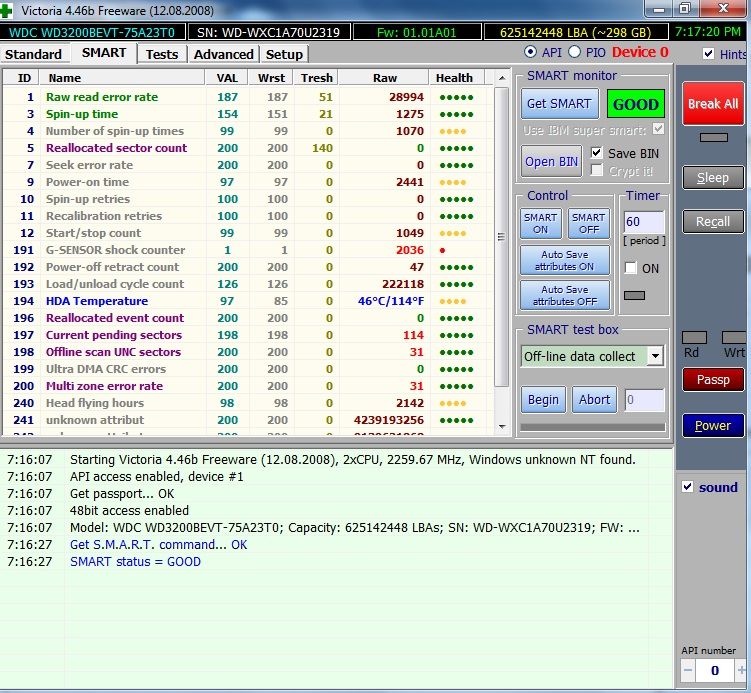Viewport: 751px width, 693px height.
Task: Select the Raw read error rate row
Action: pyautogui.click(x=248, y=97)
